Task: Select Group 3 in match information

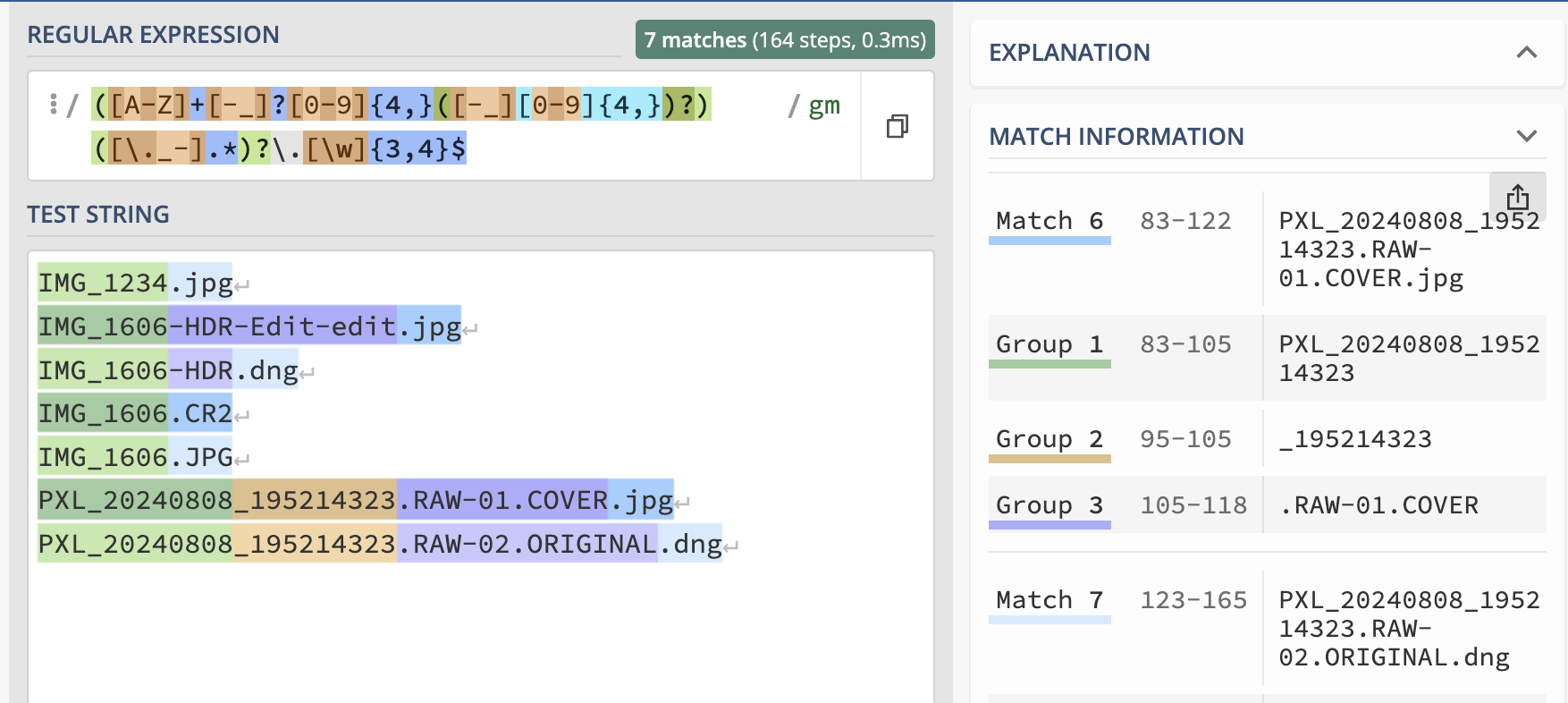Action: [1050, 505]
